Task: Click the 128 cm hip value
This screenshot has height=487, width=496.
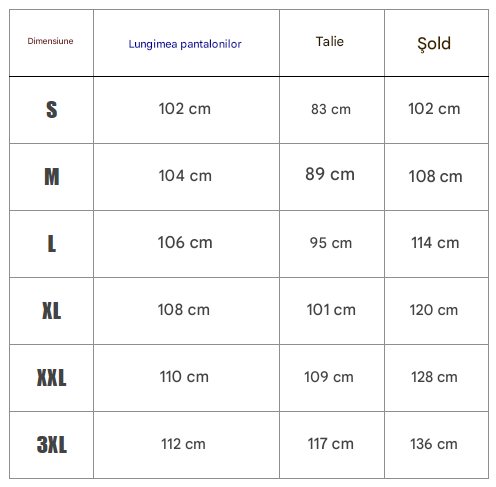Action: [x=434, y=377]
